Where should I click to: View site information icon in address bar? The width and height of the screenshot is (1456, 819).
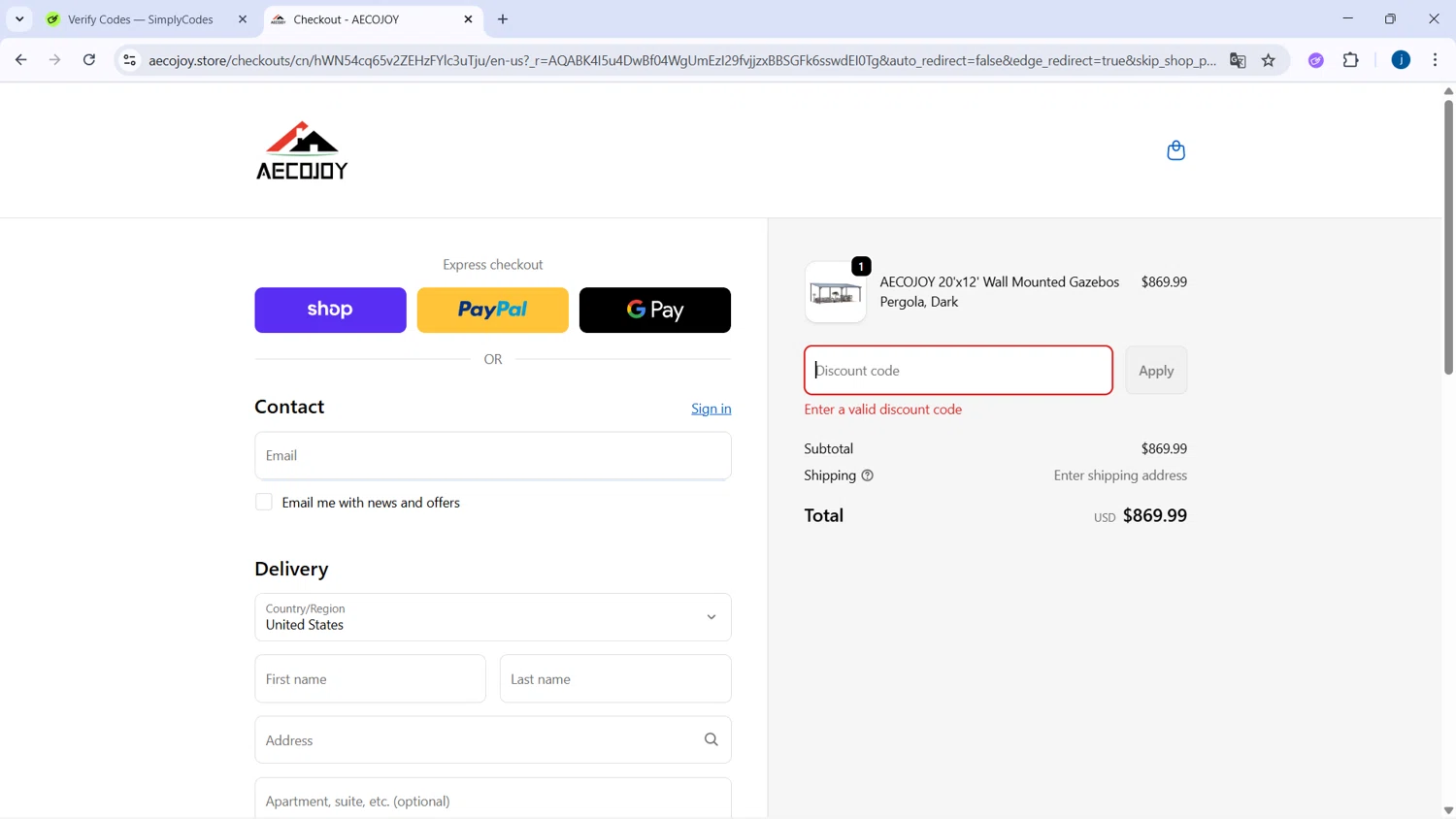click(129, 60)
